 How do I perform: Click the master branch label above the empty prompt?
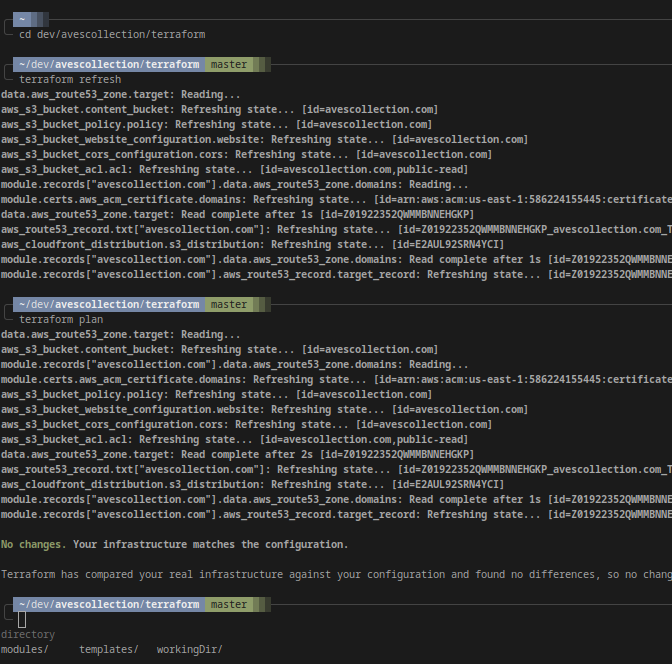[229, 604]
